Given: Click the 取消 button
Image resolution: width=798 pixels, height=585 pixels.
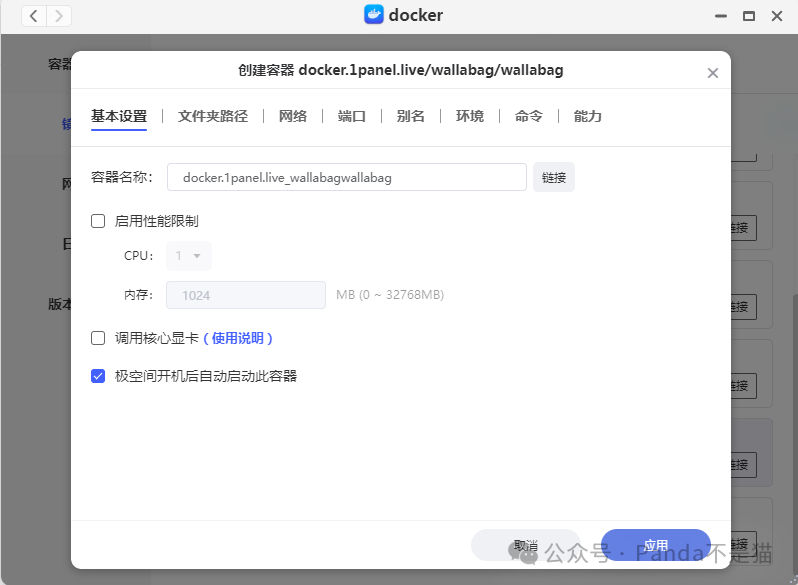Looking at the screenshot, I should click(x=526, y=545).
